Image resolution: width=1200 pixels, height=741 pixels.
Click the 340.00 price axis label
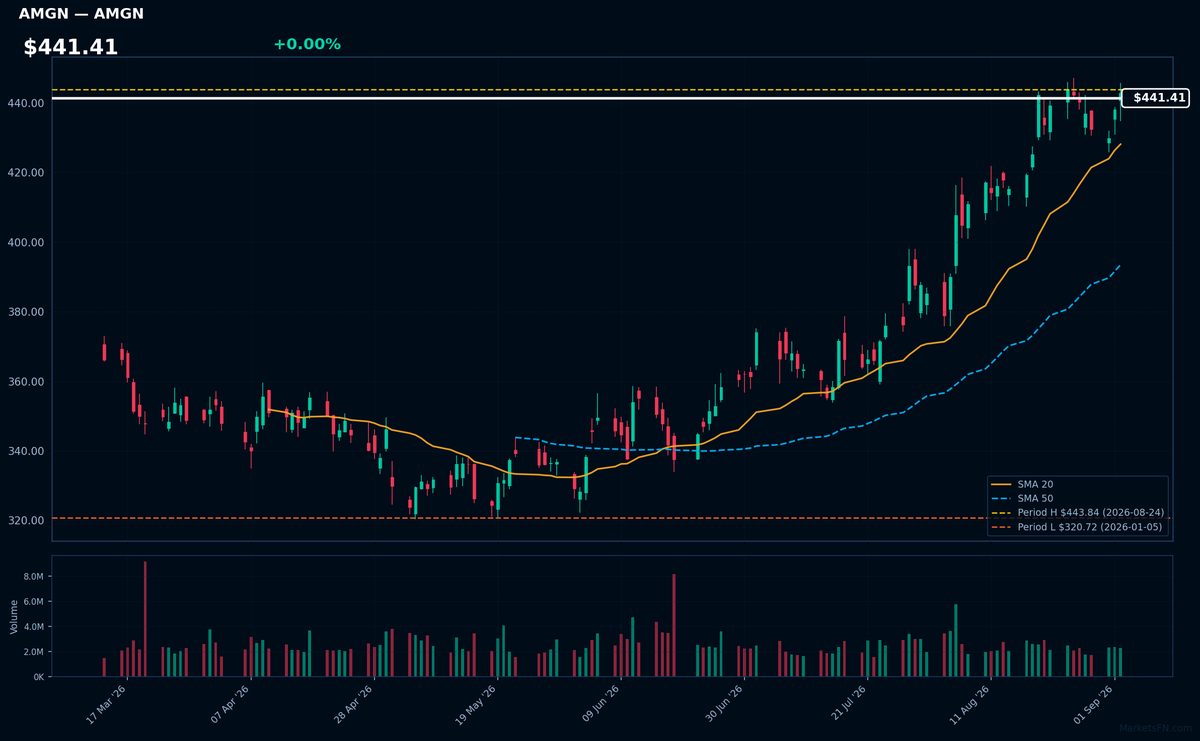coord(27,451)
